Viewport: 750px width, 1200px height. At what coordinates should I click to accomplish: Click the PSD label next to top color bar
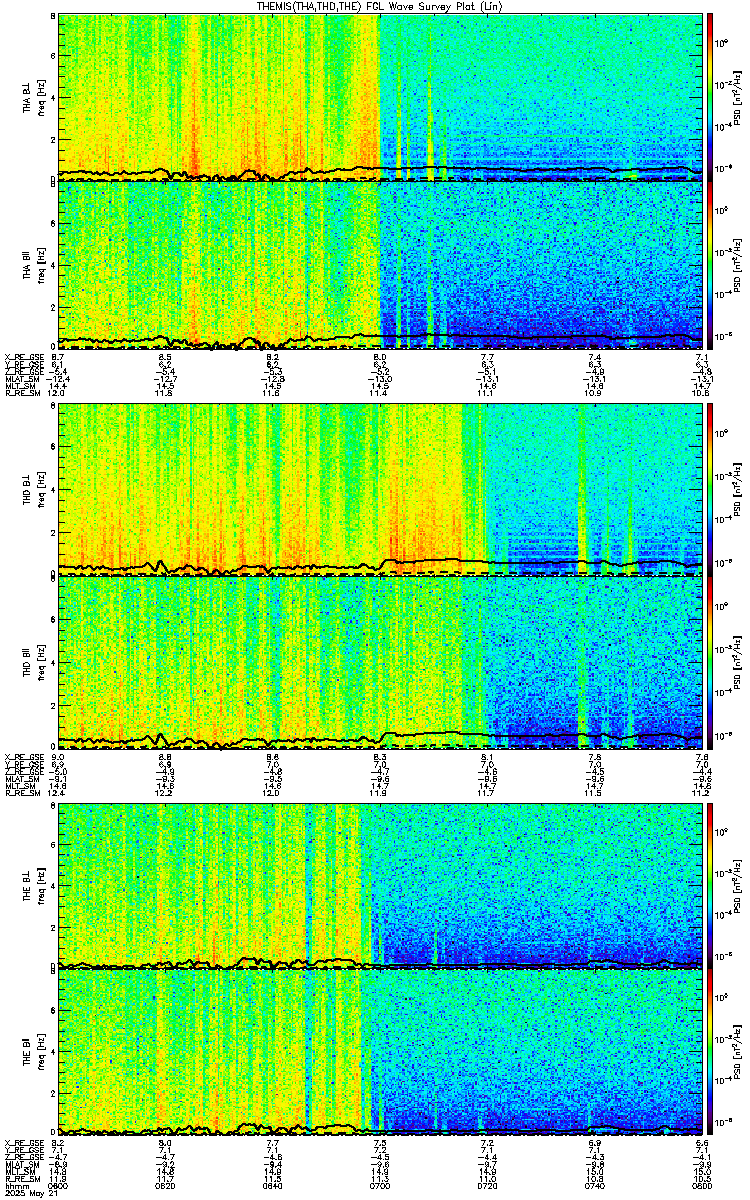tap(739, 97)
